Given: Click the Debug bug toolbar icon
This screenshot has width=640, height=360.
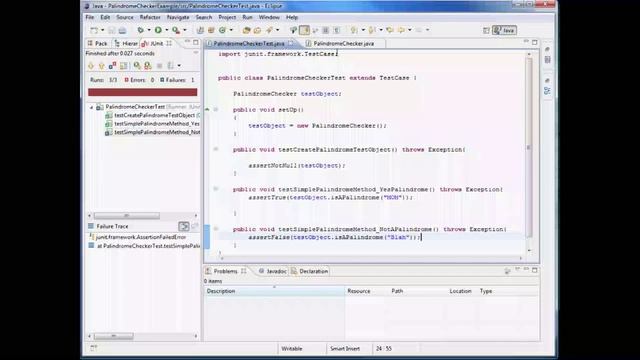Looking at the screenshot, I should pos(140,30).
